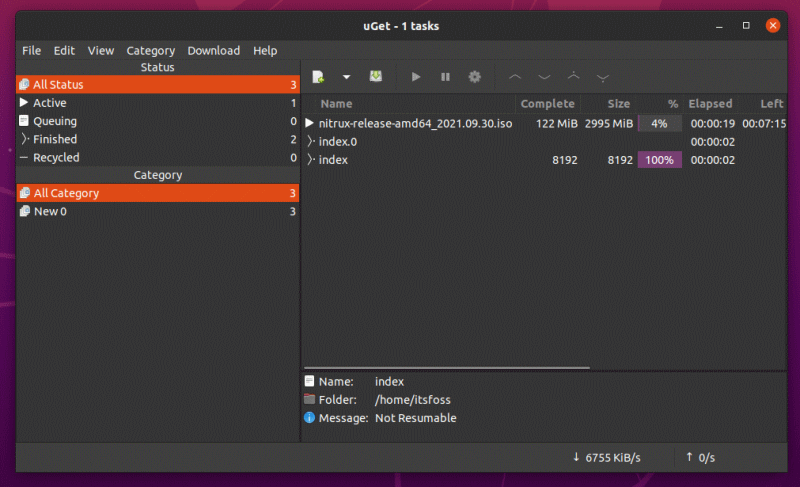Open download properties gear icon
The height and width of the screenshot is (487, 800).
click(474, 77)
